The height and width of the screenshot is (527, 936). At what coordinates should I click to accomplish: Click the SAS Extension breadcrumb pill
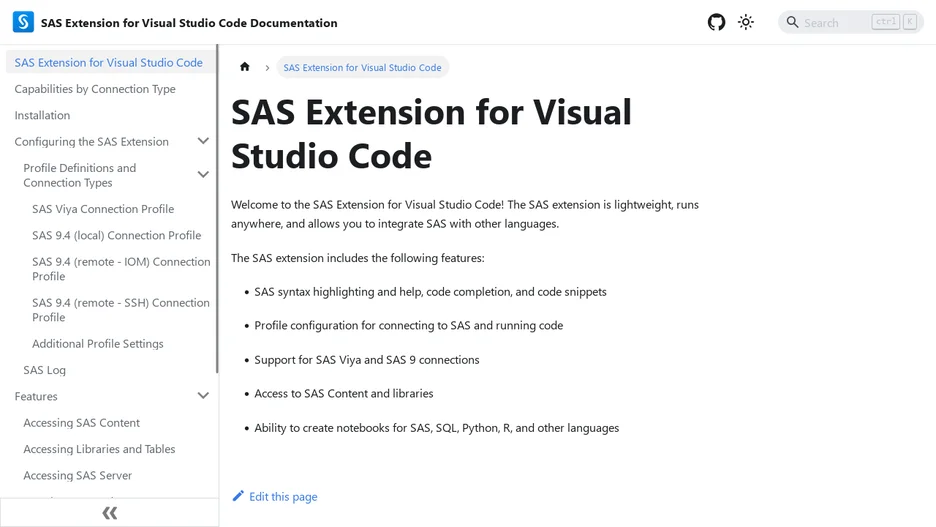362,67
